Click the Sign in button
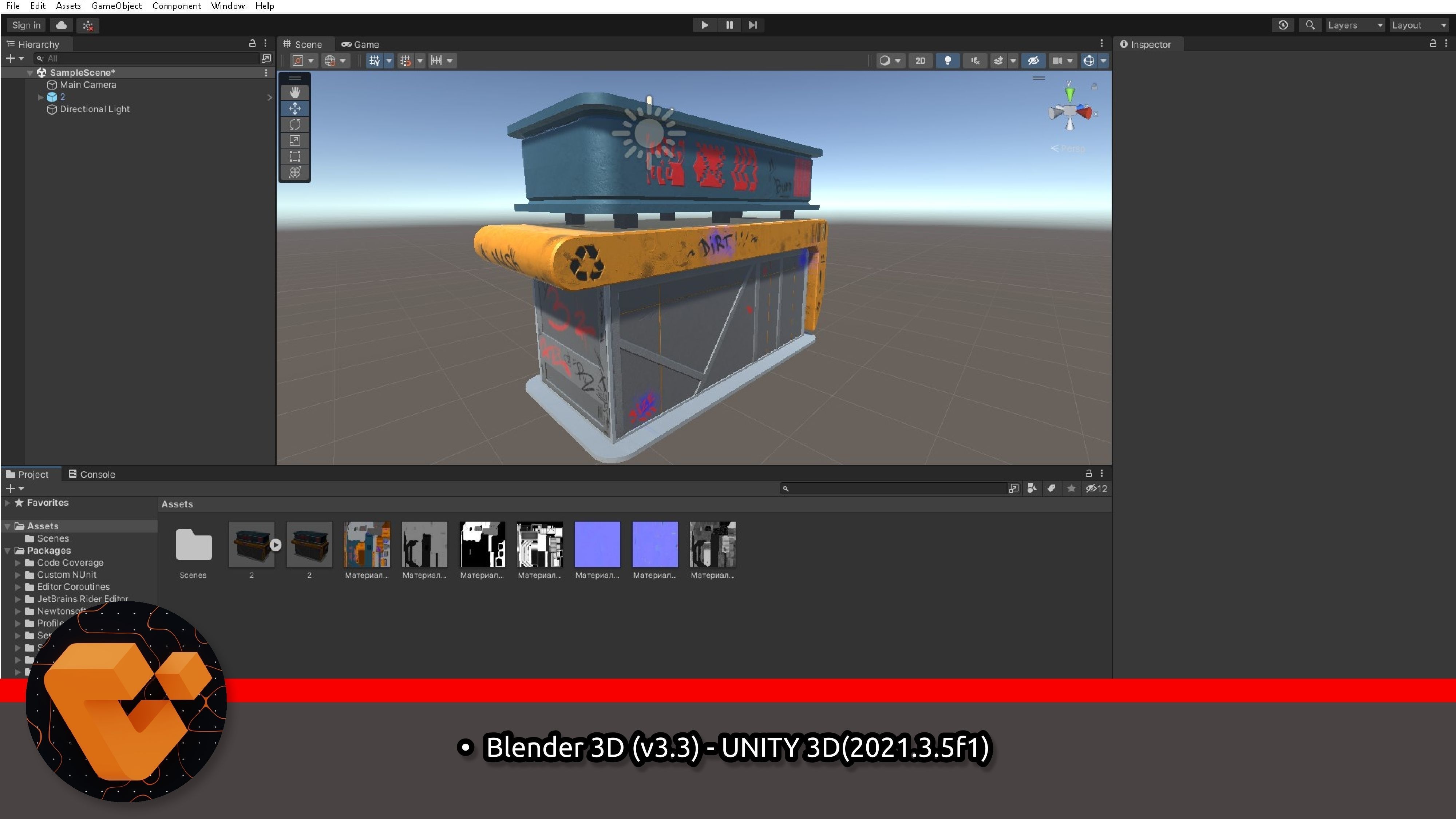The width and height of the screenshot is (1456, 819). (26, 25)
